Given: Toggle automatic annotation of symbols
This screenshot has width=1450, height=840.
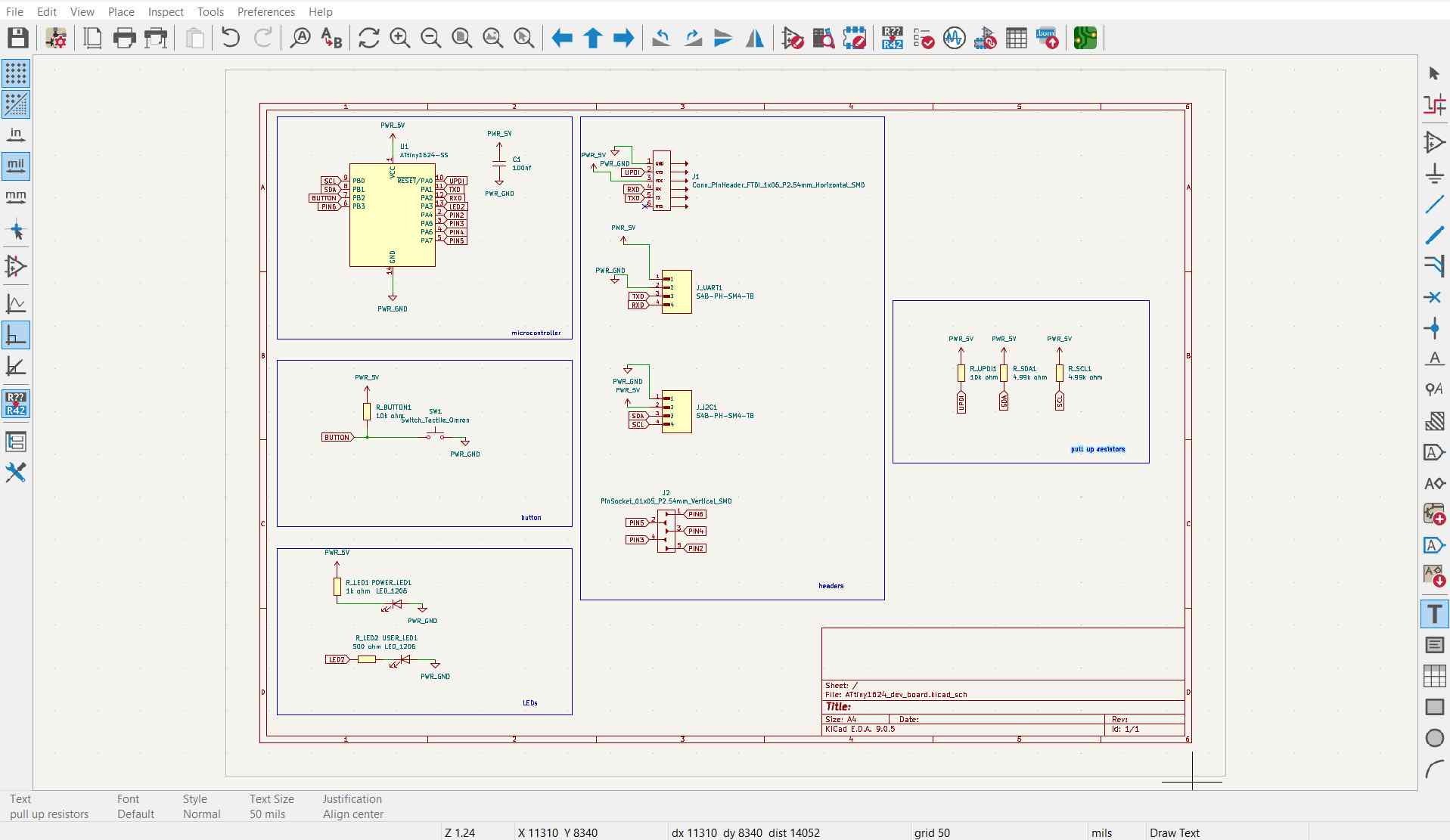Looking at the screenshot, I should [16, 404].
